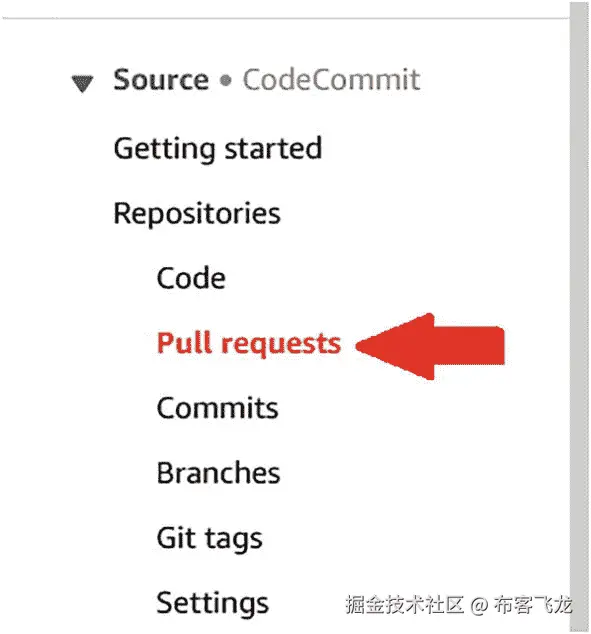The width and height of the screenshot is (591, 634).
Task: Go to the repository Code view
Action: coord(191,278)
